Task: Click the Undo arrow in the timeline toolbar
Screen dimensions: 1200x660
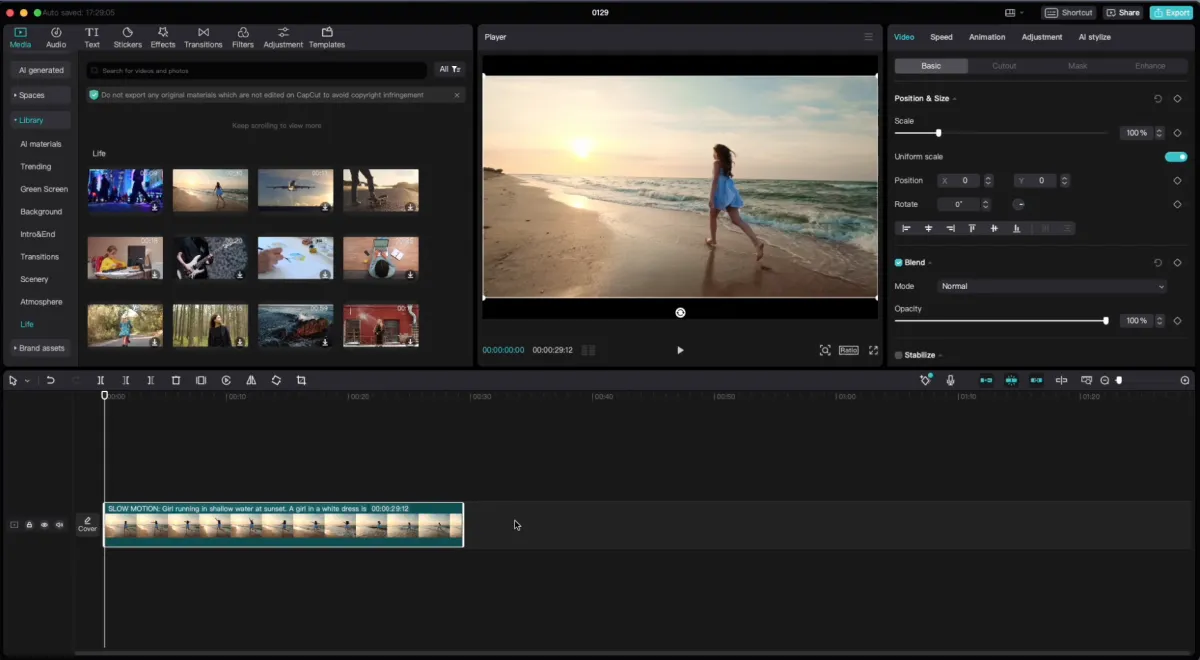Action: point(50,380)
